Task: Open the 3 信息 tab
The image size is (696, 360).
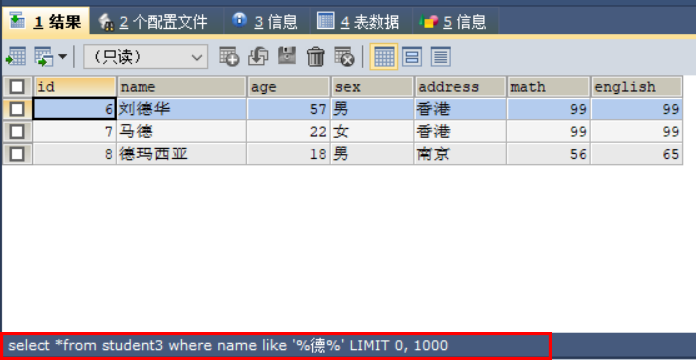Action: [265, 21]
